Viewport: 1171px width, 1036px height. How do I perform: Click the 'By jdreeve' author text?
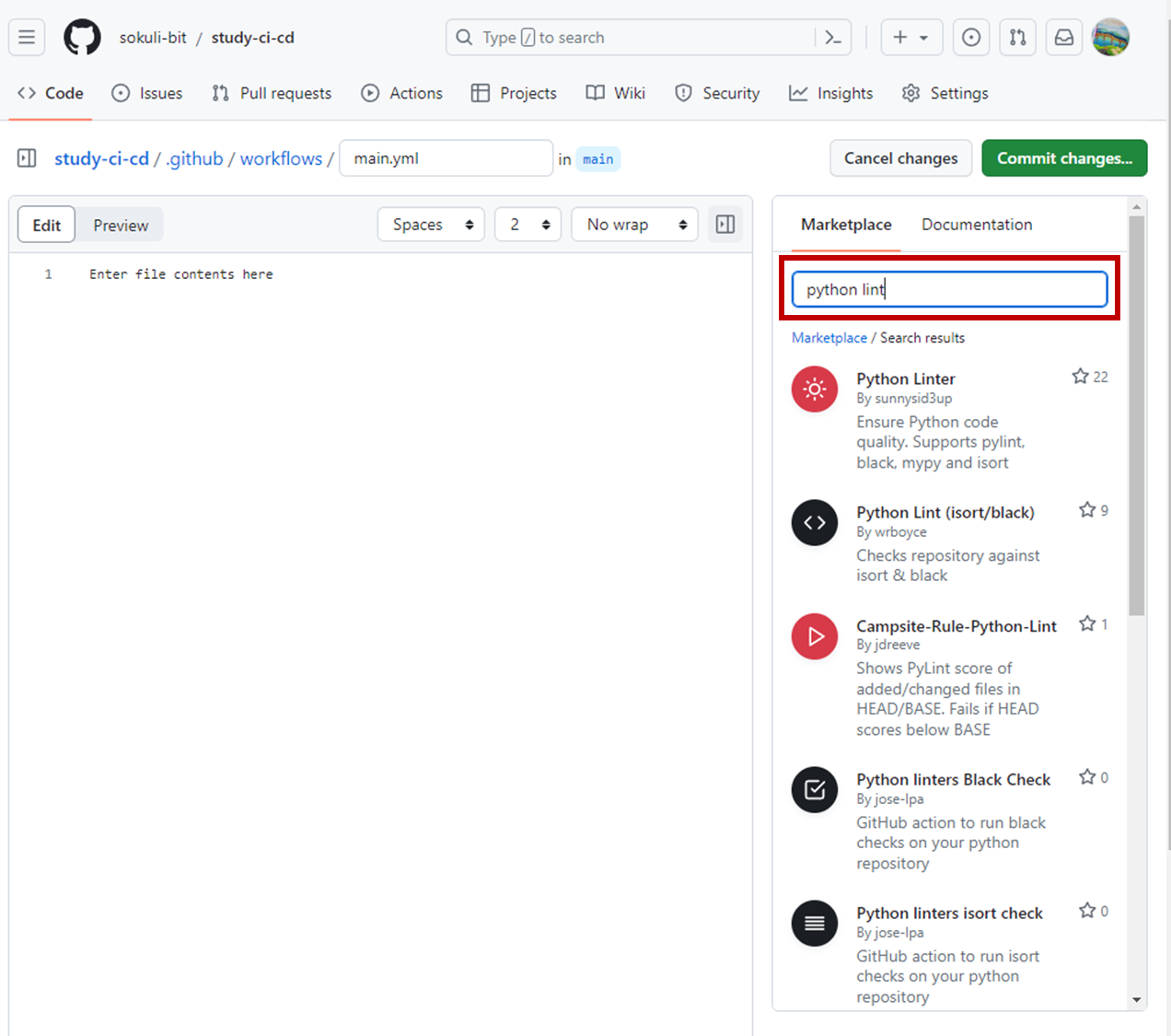click(x=887, y=645)
